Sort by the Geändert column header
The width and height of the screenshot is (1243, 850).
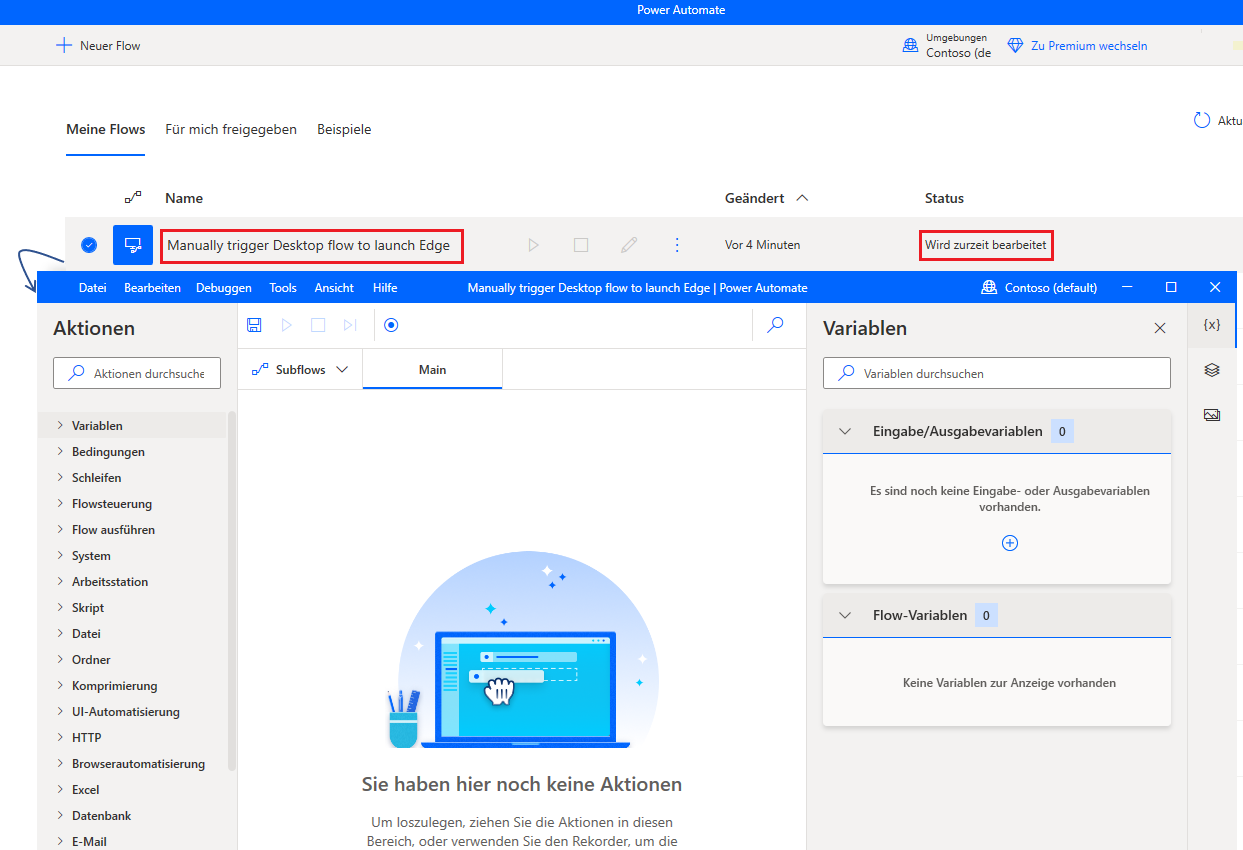point(766,198)
